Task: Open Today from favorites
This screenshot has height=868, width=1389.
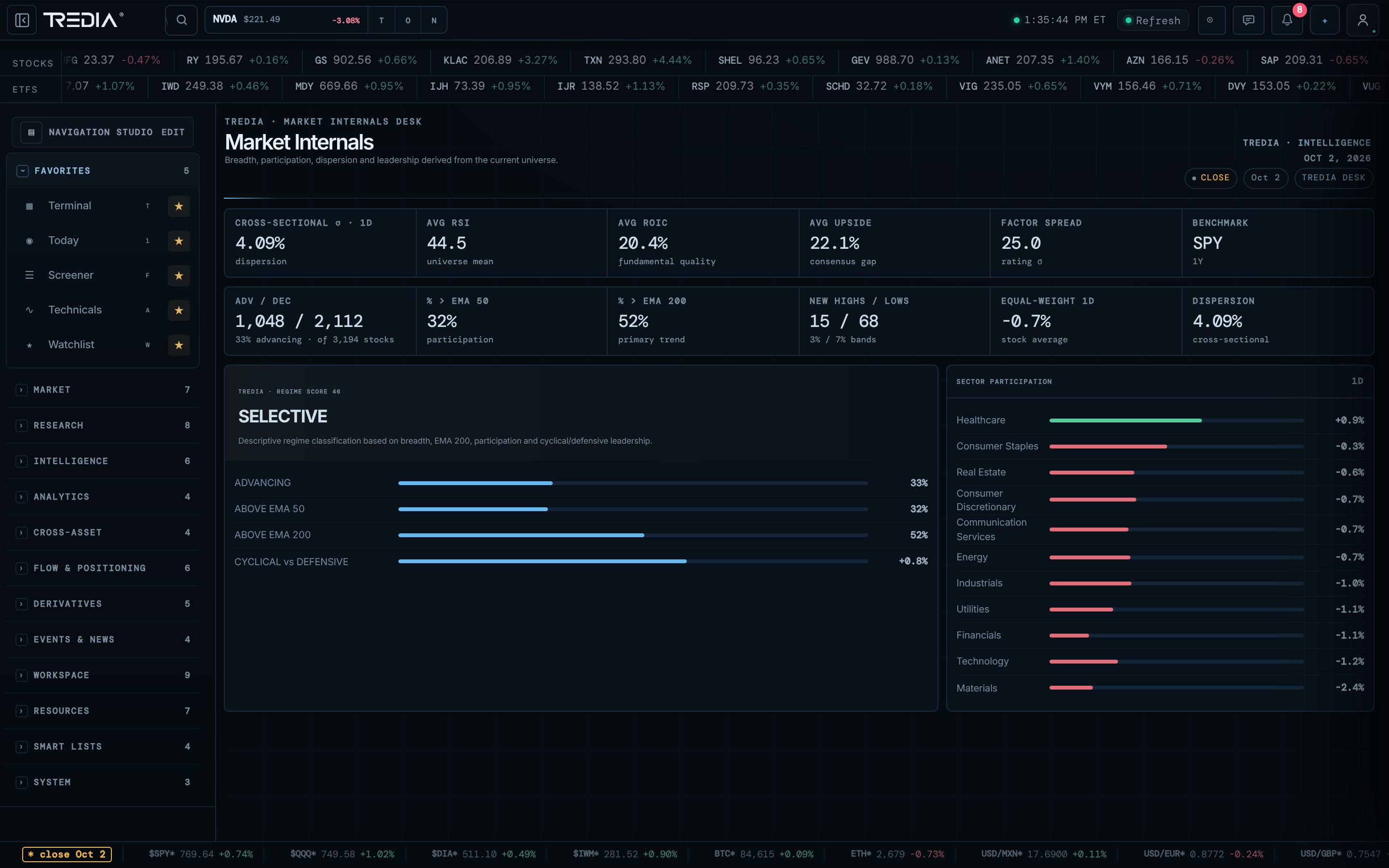Action: coord(63,241)
